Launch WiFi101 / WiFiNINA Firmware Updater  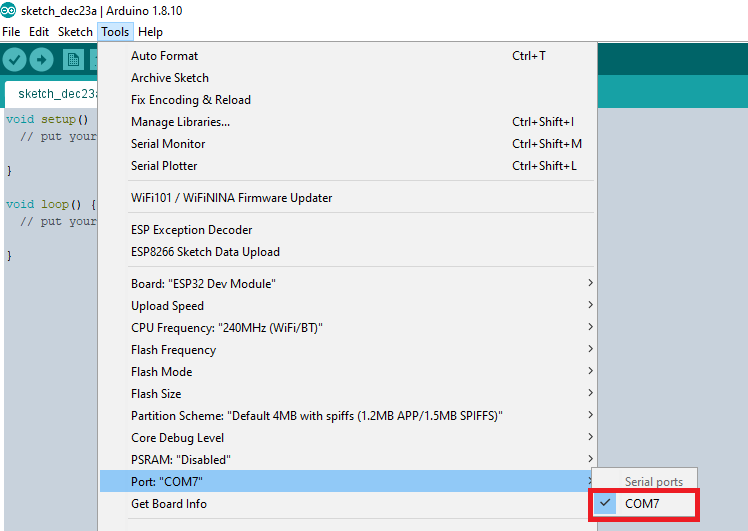348,198
